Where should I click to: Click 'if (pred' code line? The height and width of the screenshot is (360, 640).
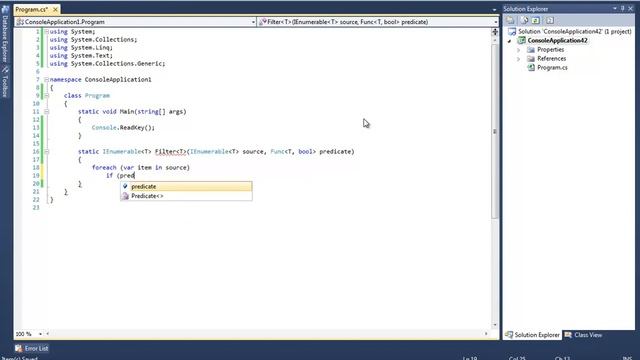tap(120, 176)
